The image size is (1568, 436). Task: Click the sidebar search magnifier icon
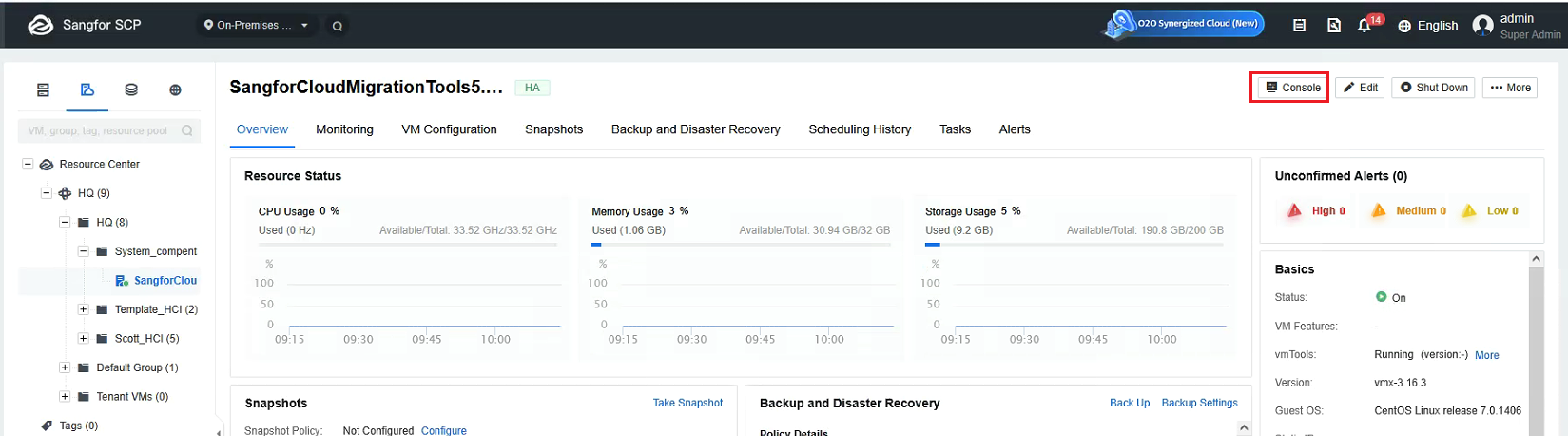(186, 130)
